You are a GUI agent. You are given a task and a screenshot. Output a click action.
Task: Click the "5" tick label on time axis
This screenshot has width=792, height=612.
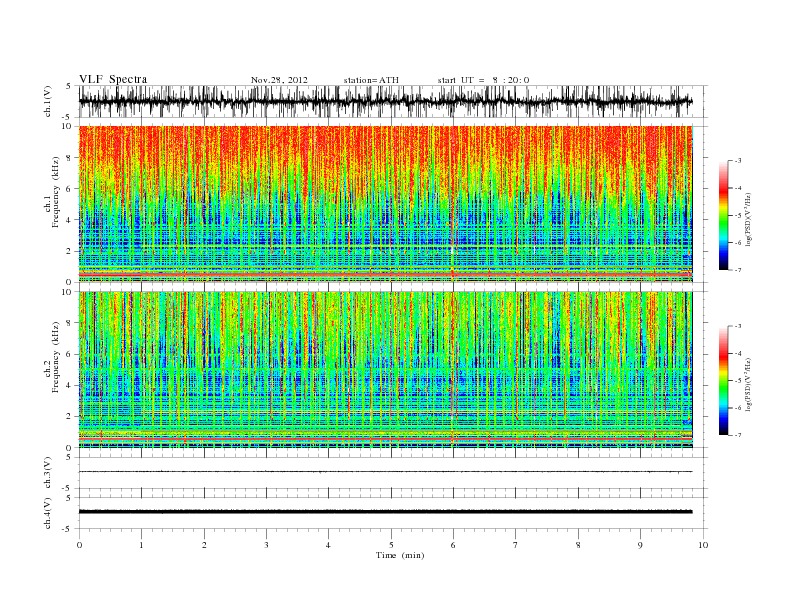point(391,545)
